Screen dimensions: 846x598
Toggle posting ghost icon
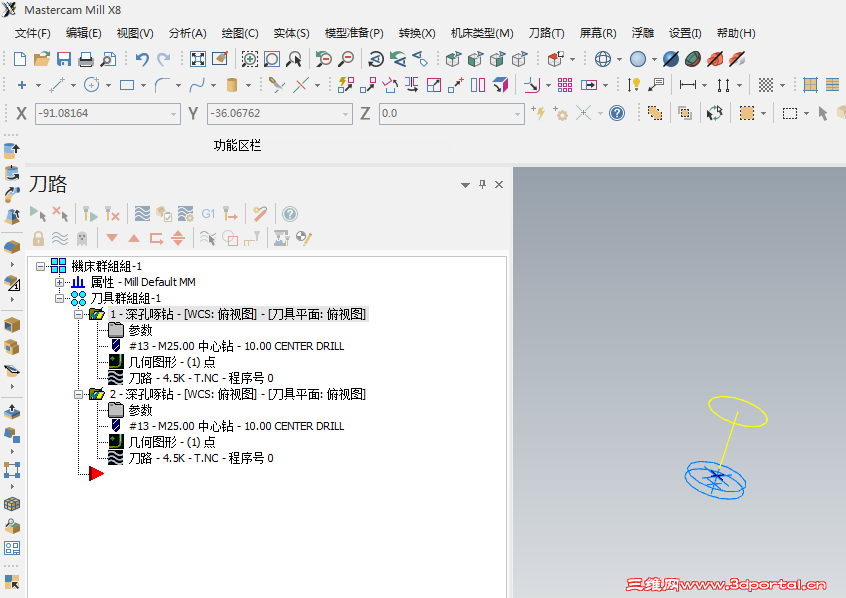pos(82,239)
